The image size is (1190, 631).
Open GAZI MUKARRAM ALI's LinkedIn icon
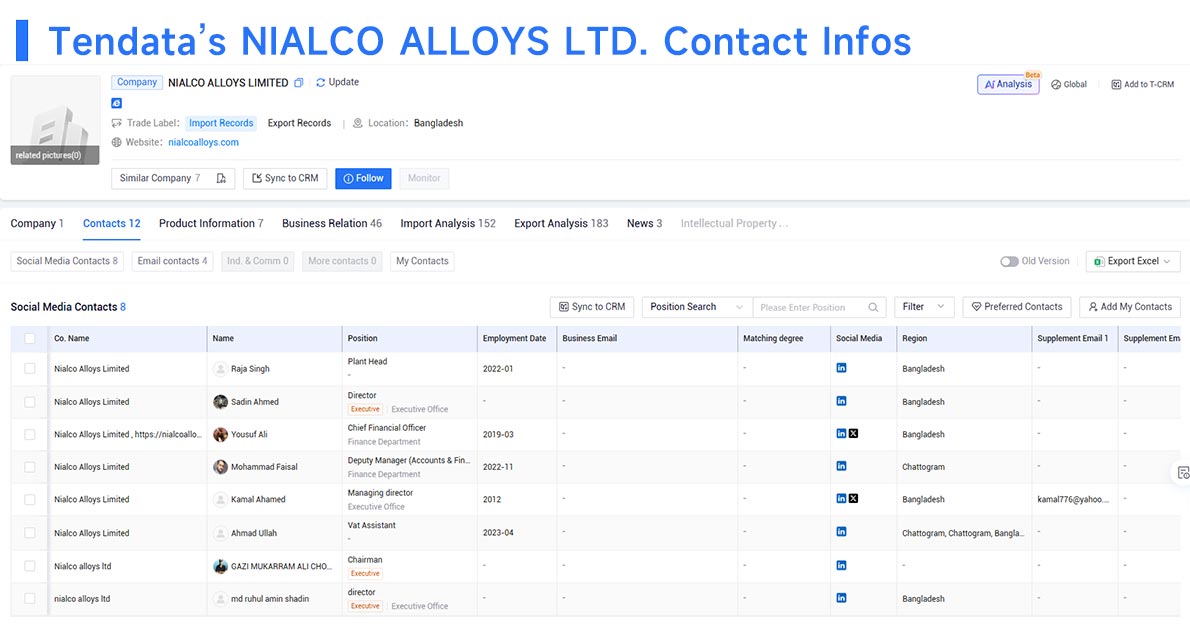841,566
